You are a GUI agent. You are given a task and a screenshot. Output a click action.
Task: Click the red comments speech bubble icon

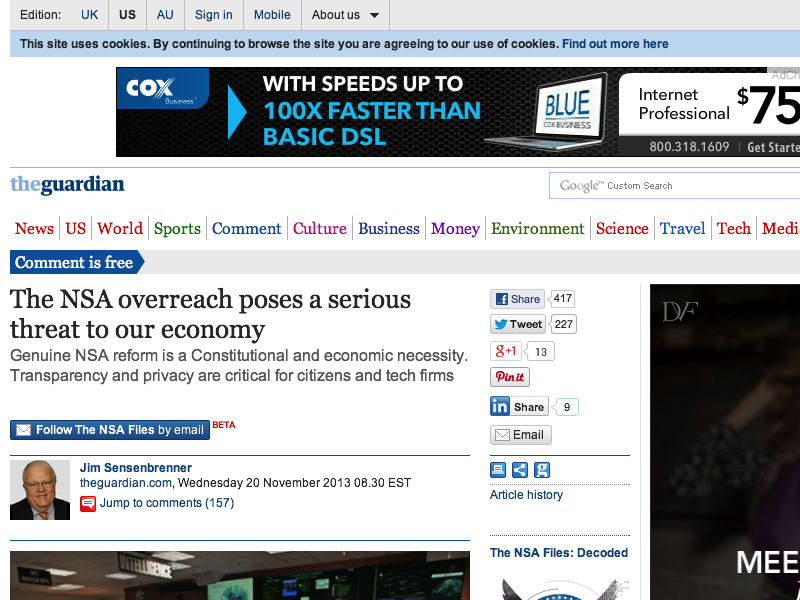[x=88, y=504]
